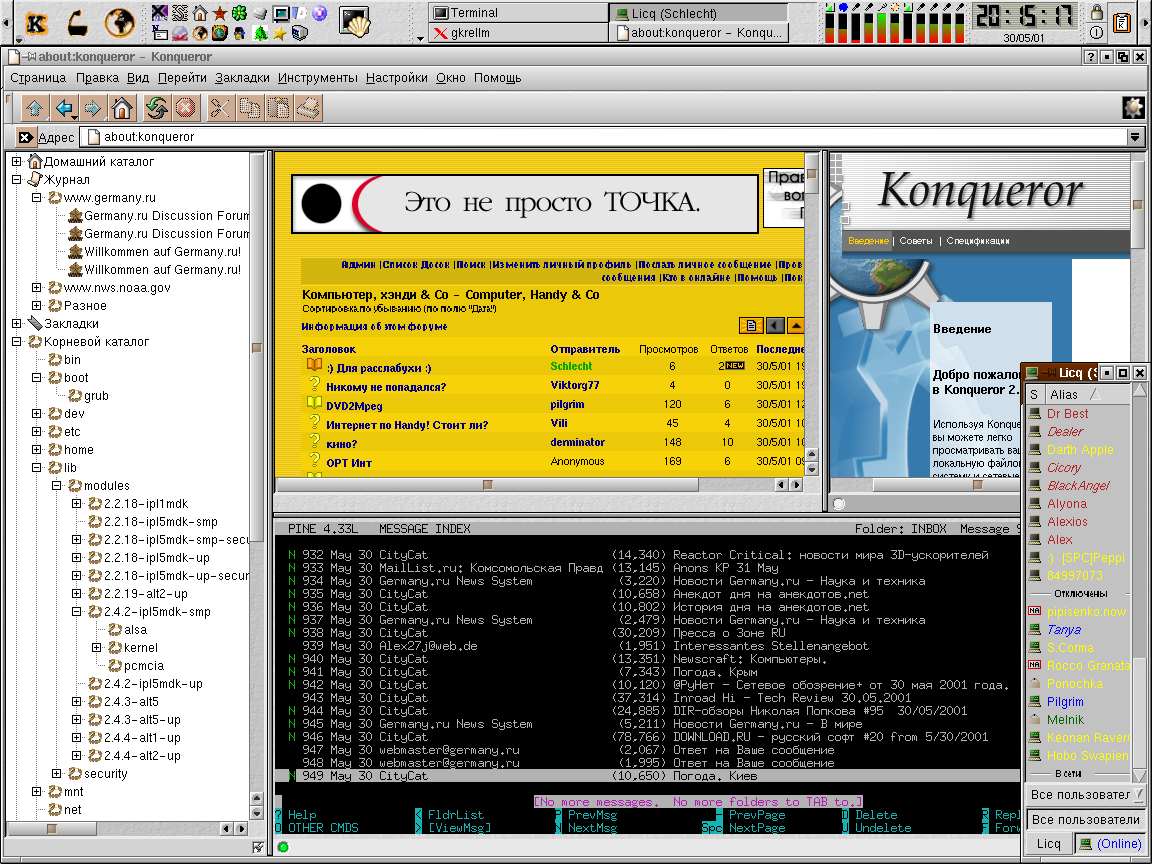Open the Klipper clipboard icon in the tray
The image size is (1152, 864).
pyautogui.click(x=1122, y=23)
